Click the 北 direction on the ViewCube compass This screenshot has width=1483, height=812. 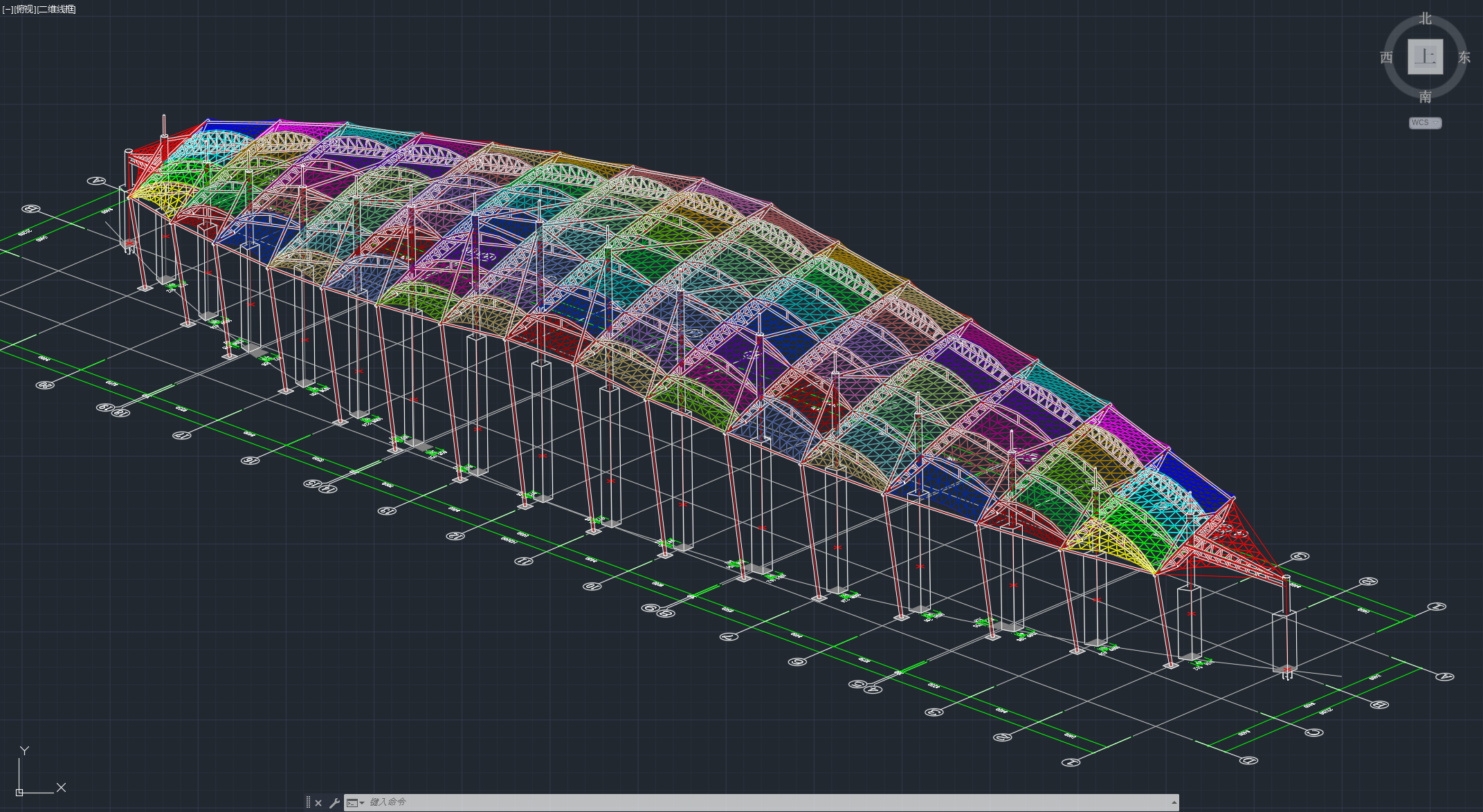coord(1425,19)
